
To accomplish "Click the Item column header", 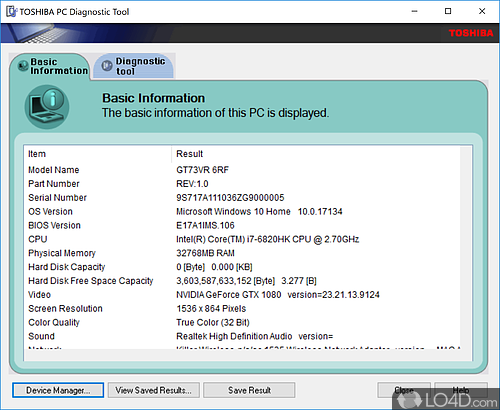I will [97, 154].
